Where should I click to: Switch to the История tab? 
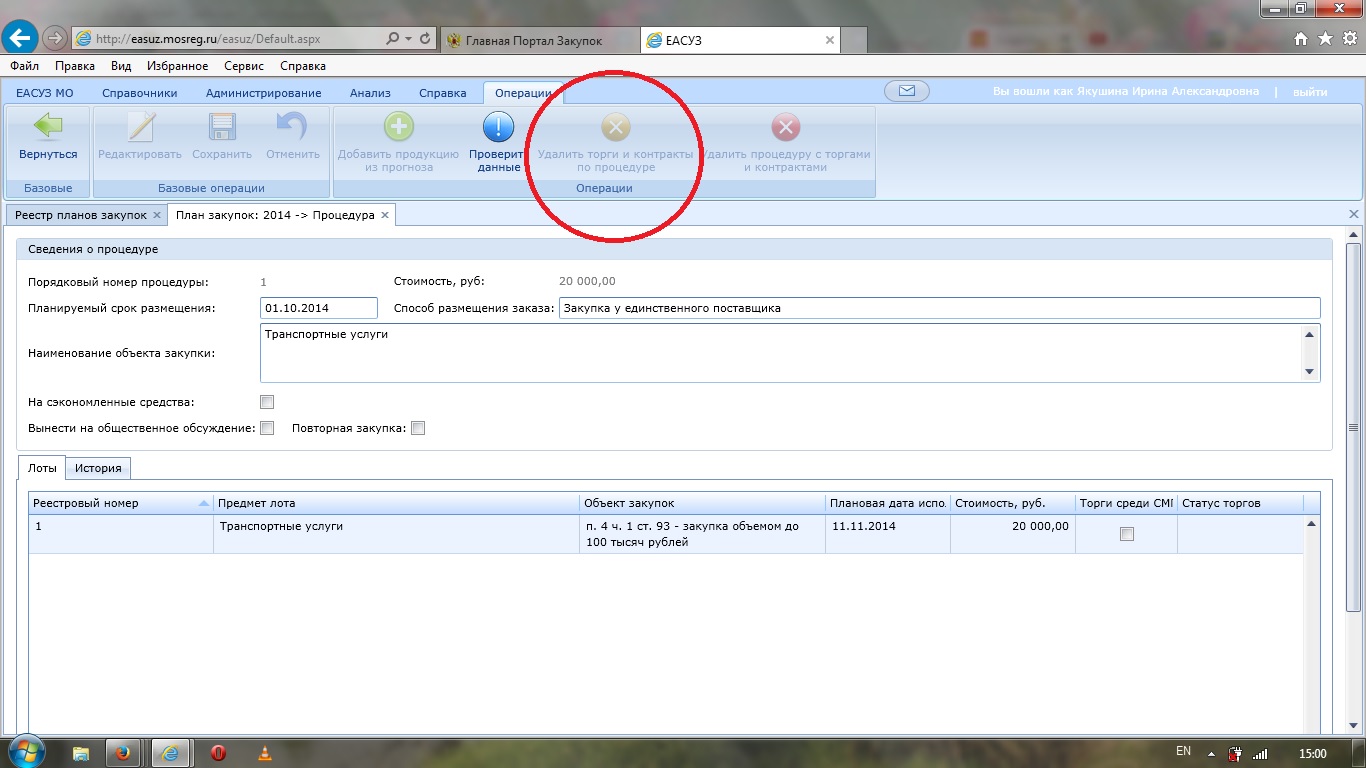(x=98, y=468)
